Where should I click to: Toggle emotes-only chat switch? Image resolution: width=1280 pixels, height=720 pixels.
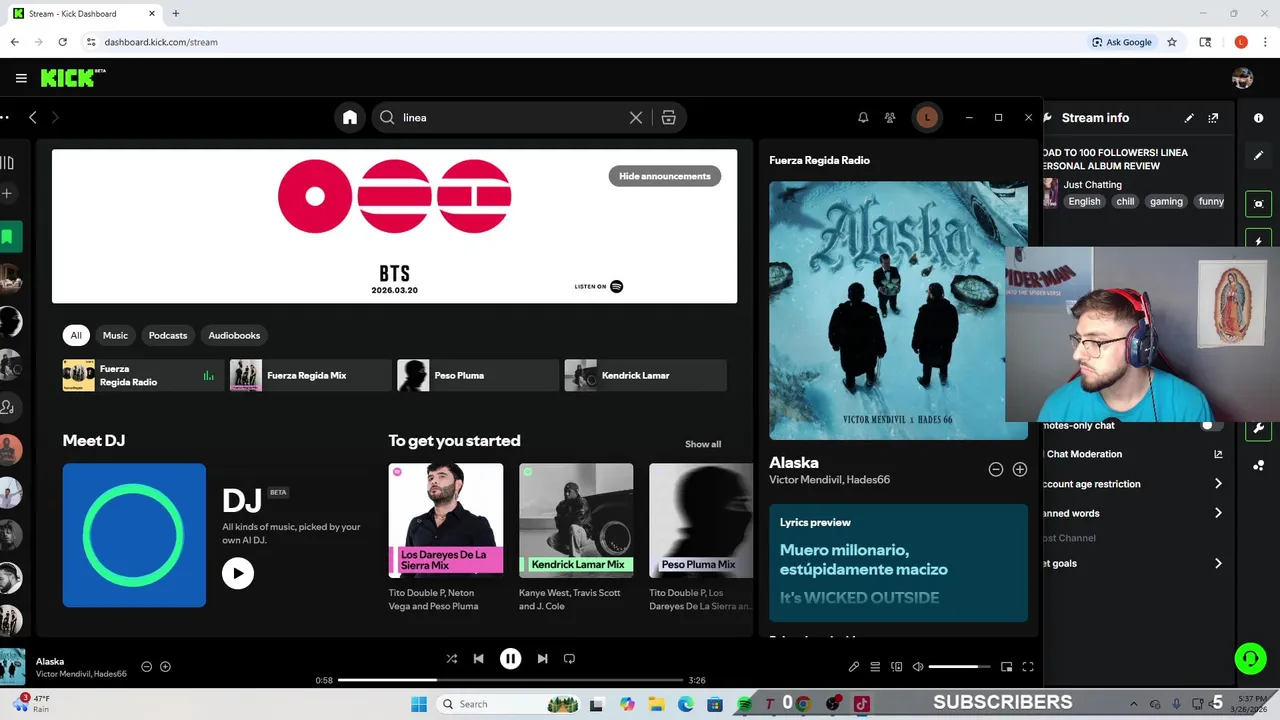click(x=1212, y=425)
